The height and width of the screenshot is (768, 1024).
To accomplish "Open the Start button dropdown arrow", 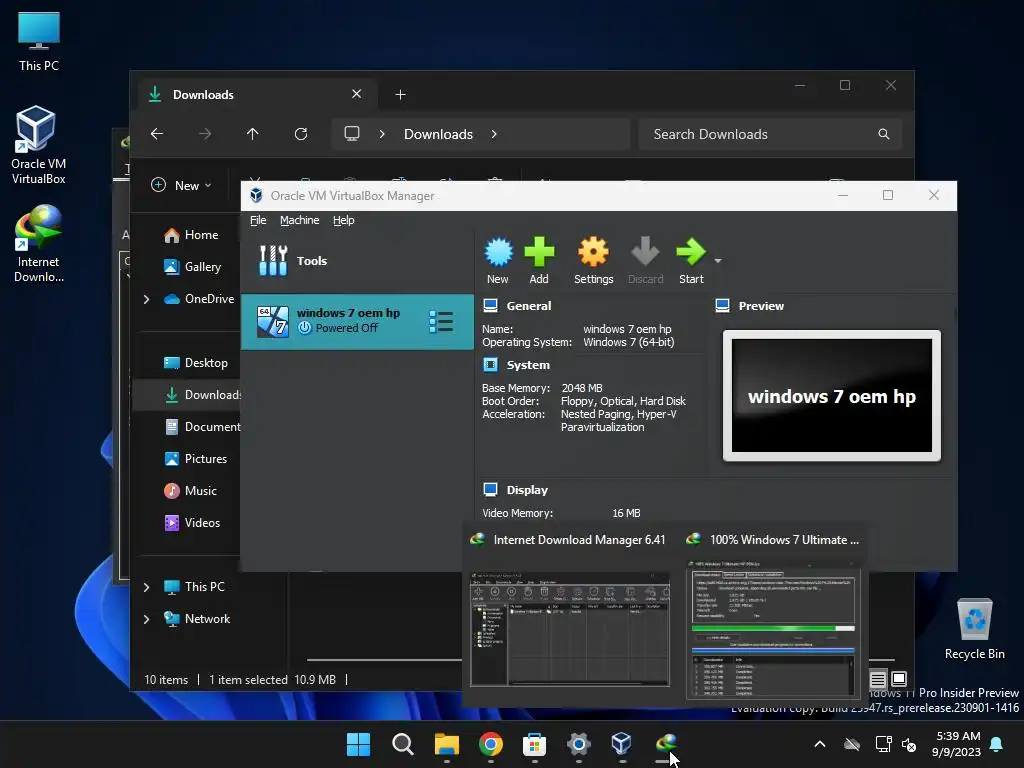I will (718, 261).
